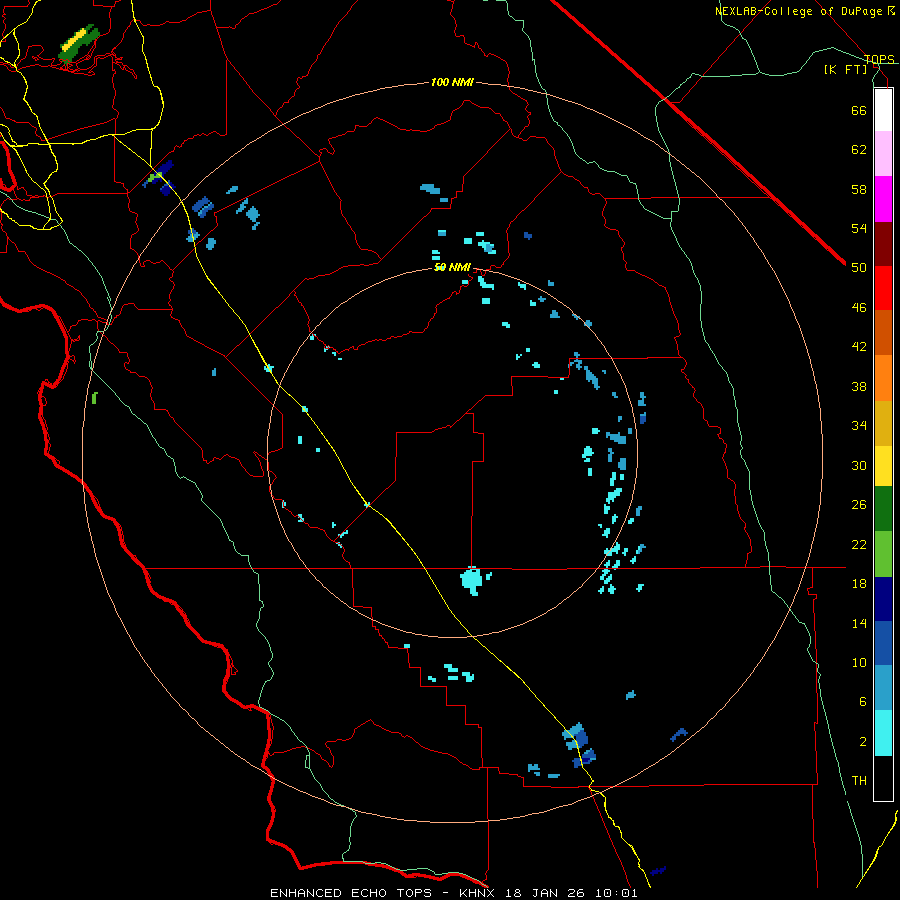The width and height of the screenshot is (900, 900).
Task: Click the dark green legend swatch
Action: coord(883,509)
